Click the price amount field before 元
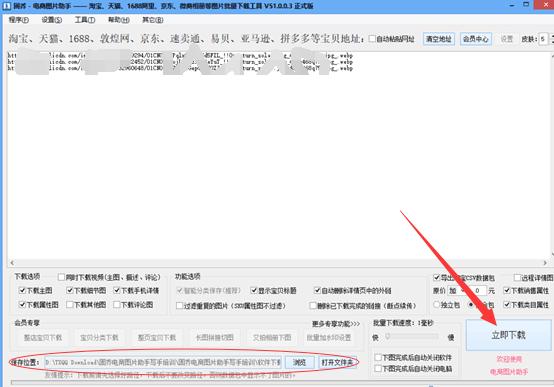This screenshot has height=387, width=554. pos(477,291)
